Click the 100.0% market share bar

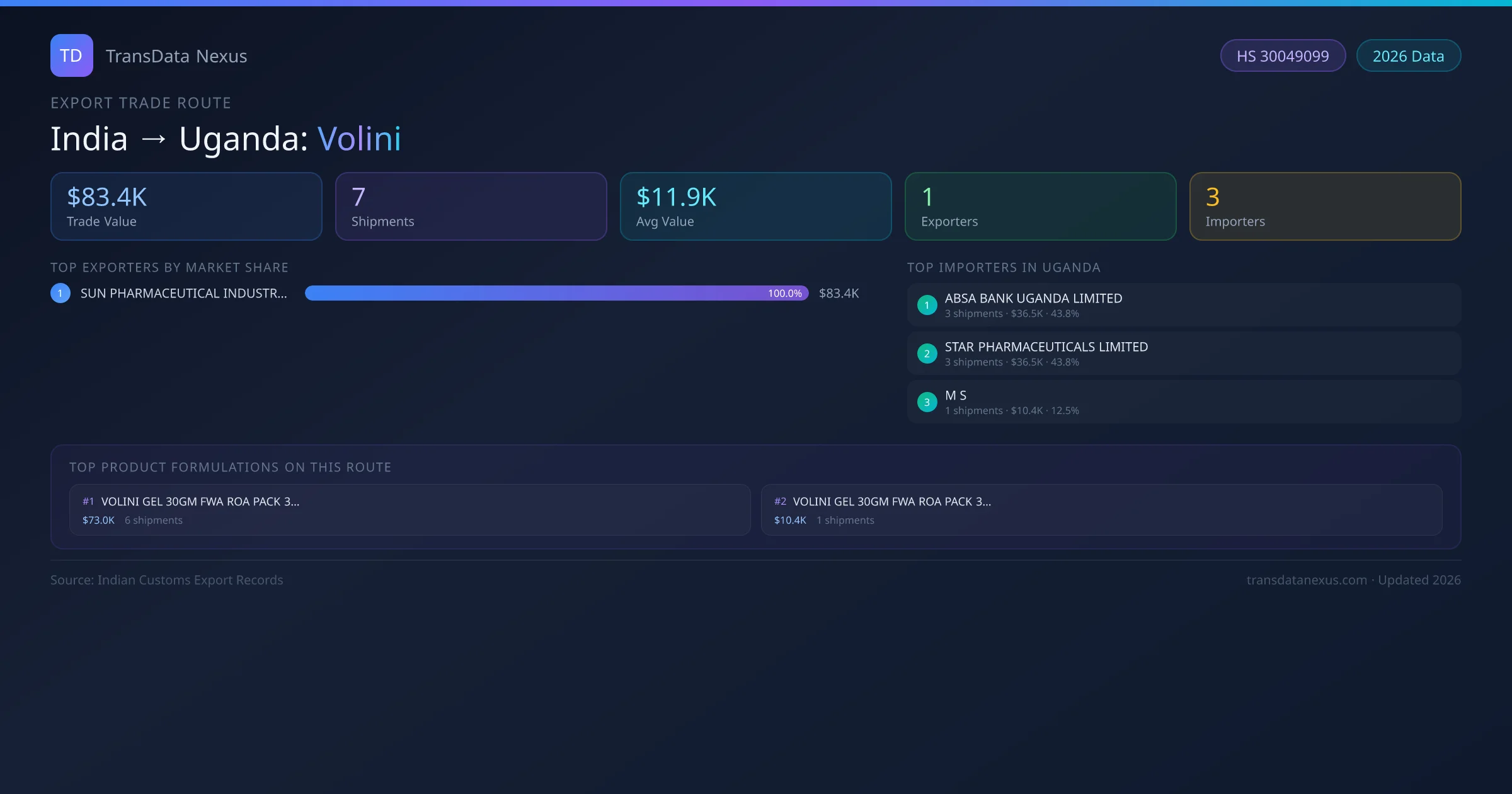pos(556,293)
